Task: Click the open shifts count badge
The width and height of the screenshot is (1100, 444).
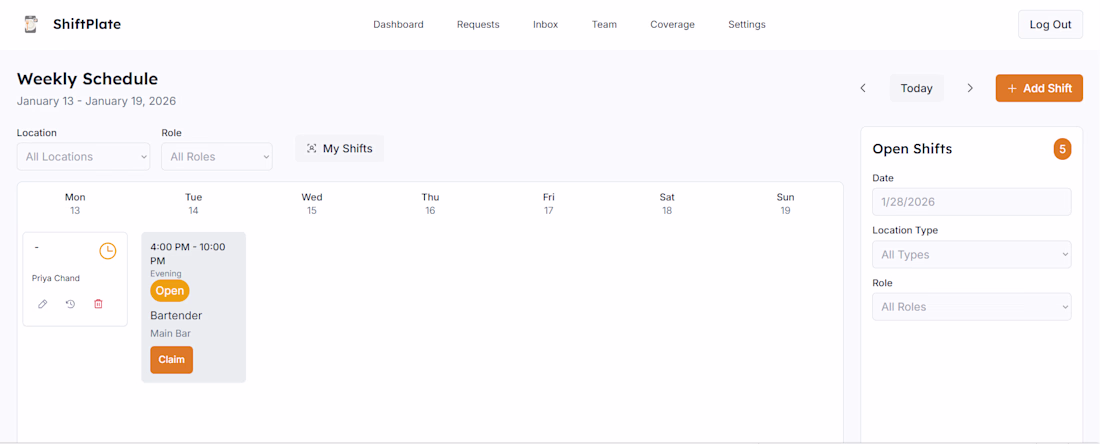Action: point(1062,149)
